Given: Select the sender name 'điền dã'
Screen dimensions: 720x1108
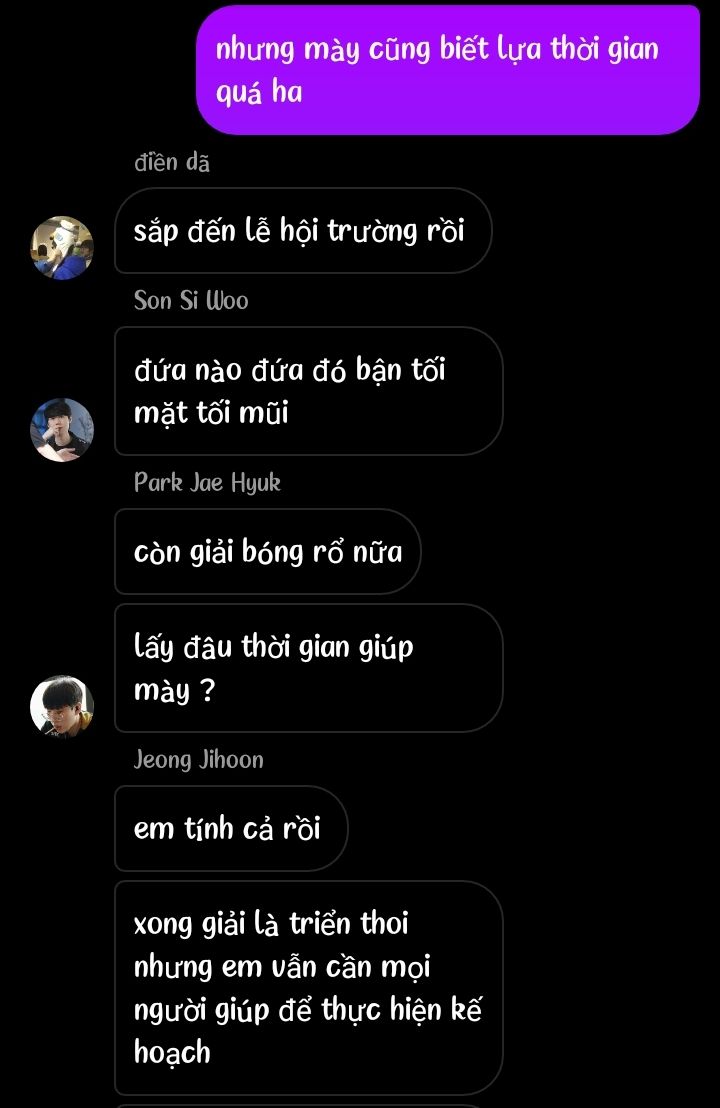Looking at the screenshot, I should point(172,163).
